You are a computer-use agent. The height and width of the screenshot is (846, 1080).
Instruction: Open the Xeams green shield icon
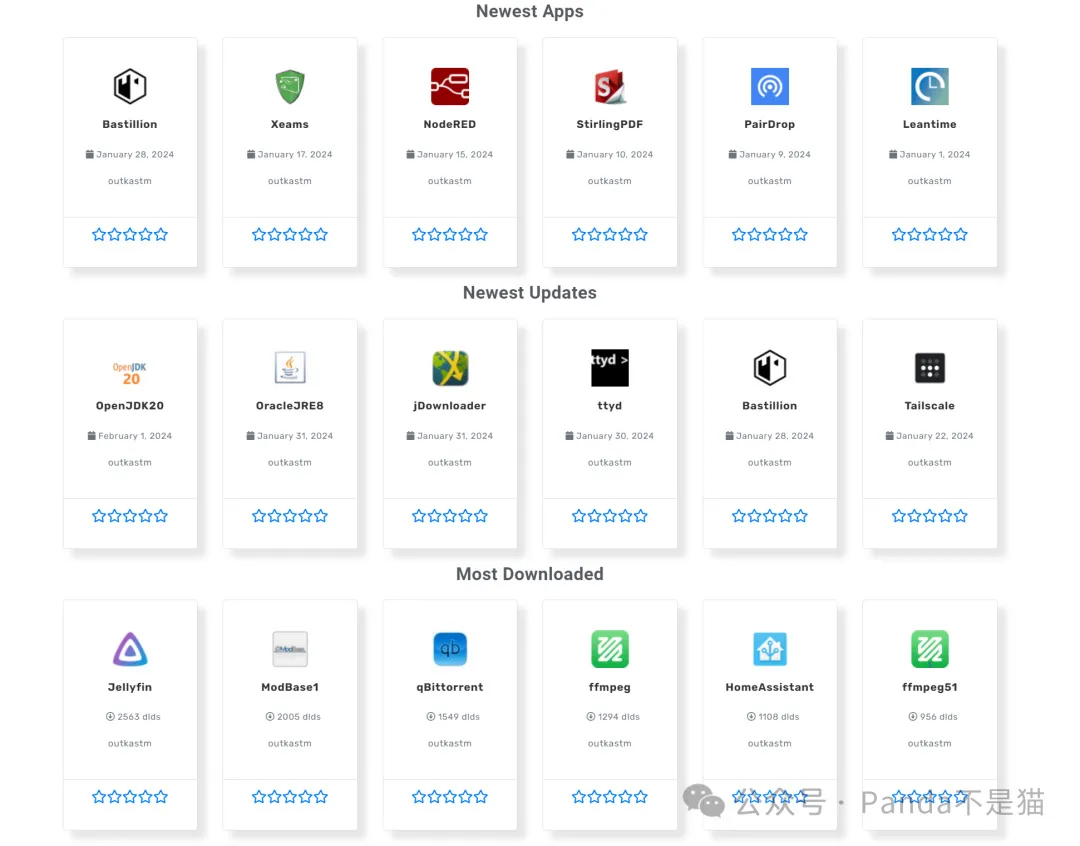[289, 86]
